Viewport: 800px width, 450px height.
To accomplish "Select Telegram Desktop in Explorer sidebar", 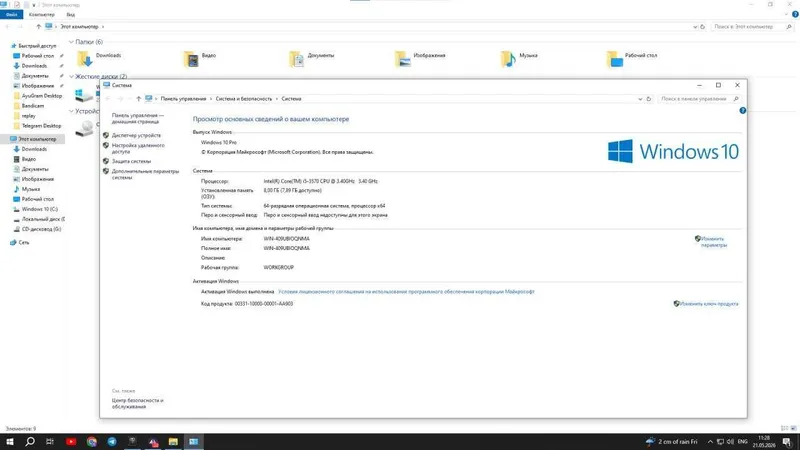I will click(41, 126).
